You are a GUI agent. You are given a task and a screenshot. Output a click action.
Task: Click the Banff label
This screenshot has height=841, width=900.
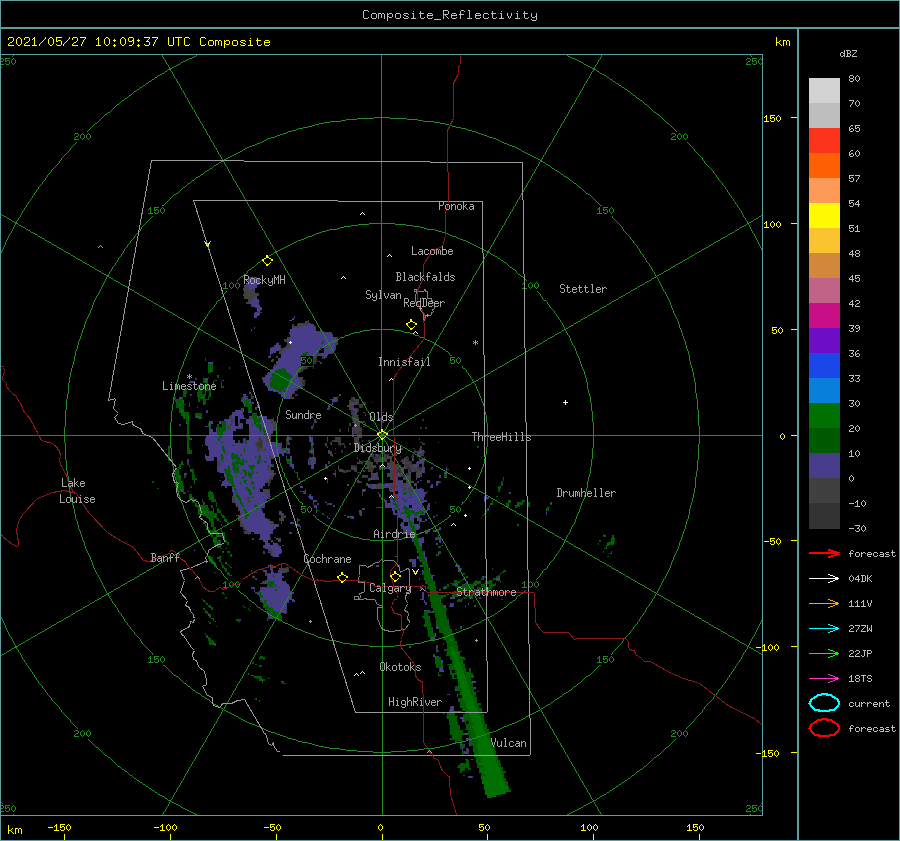165,557
